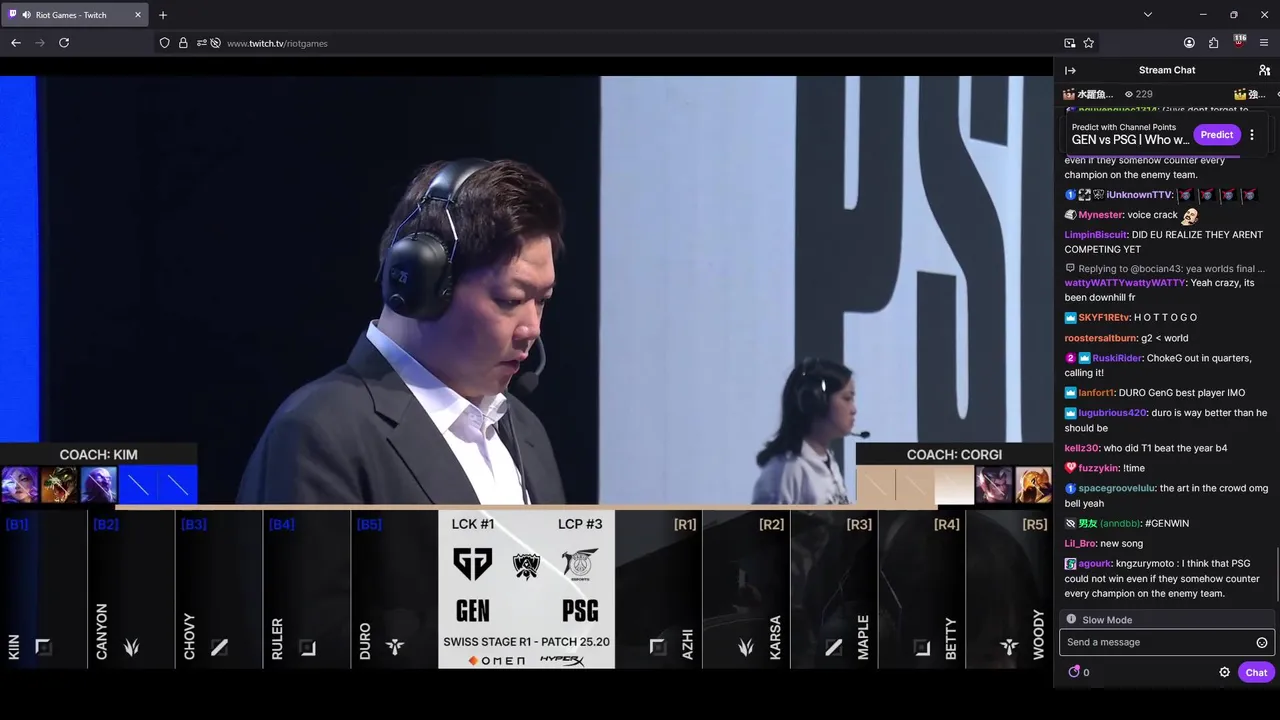Click username RuskiRider in chat
Screen dimensions: 1280x720
[1116, 358]
